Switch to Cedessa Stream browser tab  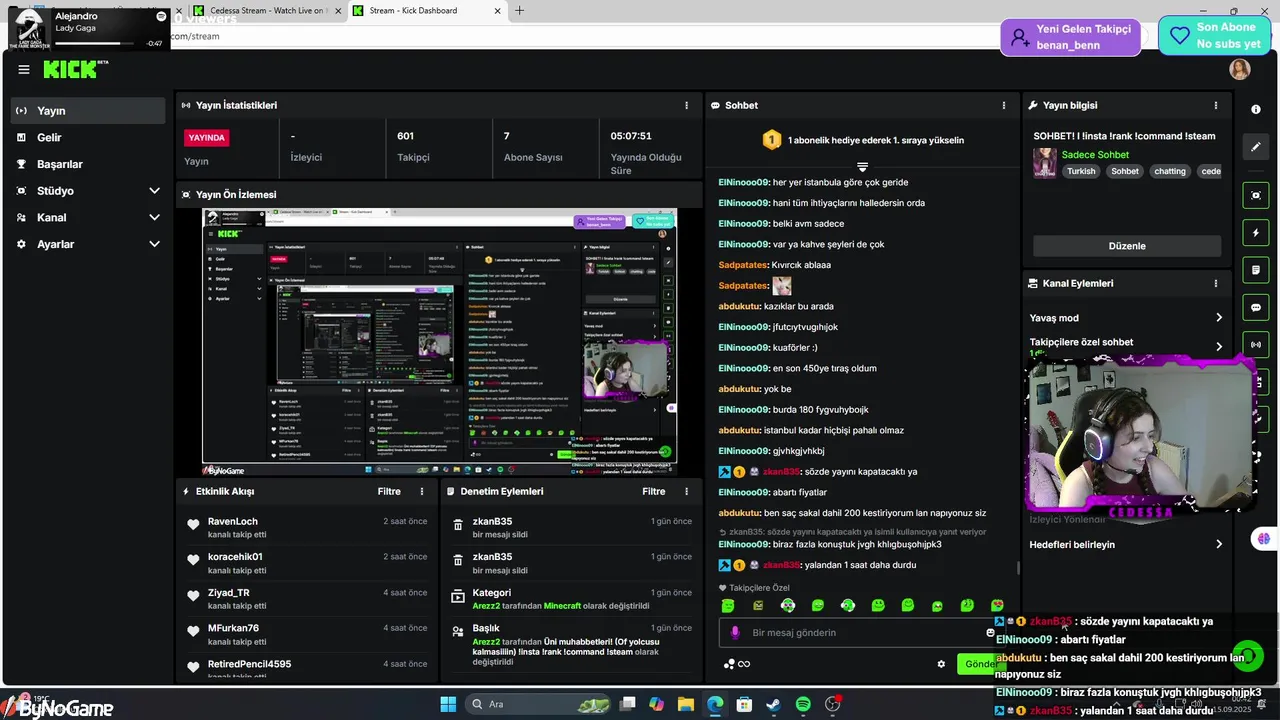[x=267, y=11]
